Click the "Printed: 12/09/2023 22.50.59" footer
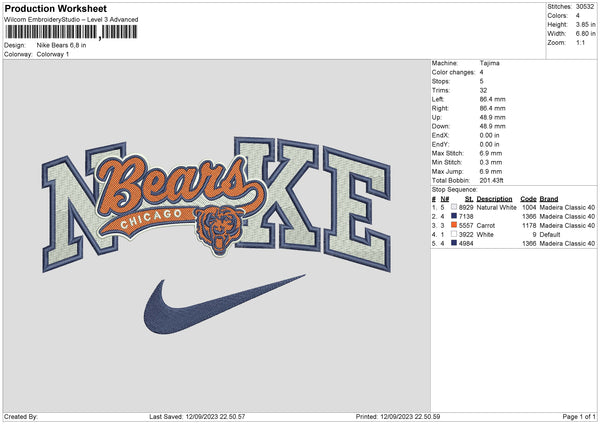This screenshot has height=424, width=600. point(398,416)
